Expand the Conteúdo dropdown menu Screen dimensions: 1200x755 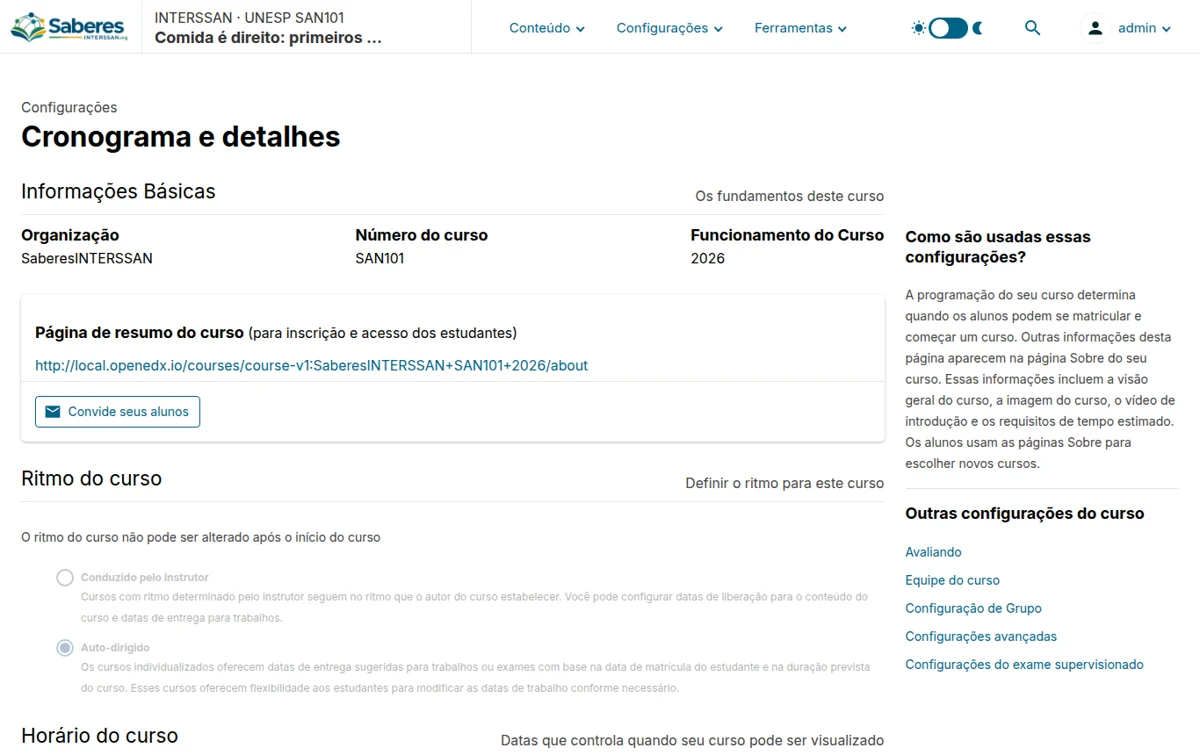[547, 28]
